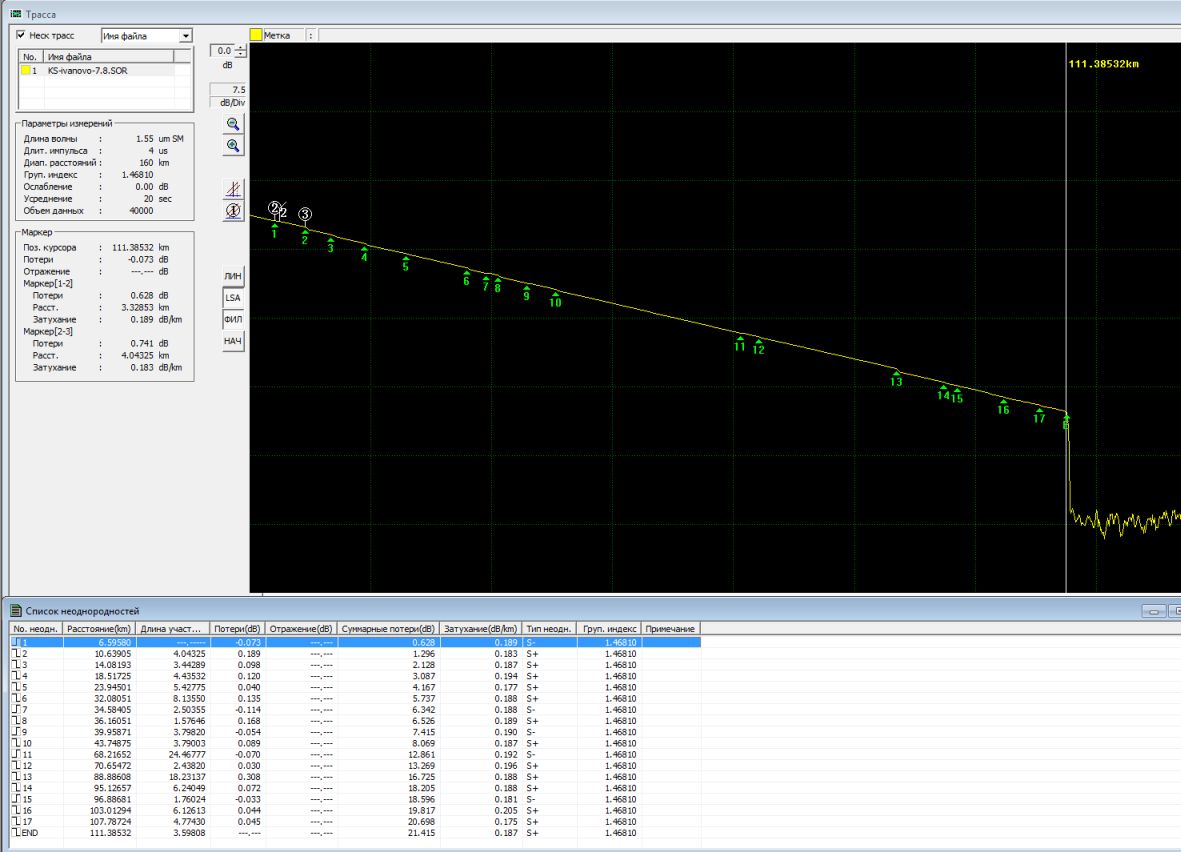The height and width of the screenshot is (852, 1181).
Task: Click the crossed-out circled number marker icon
Action: click(x=233, y=211)
